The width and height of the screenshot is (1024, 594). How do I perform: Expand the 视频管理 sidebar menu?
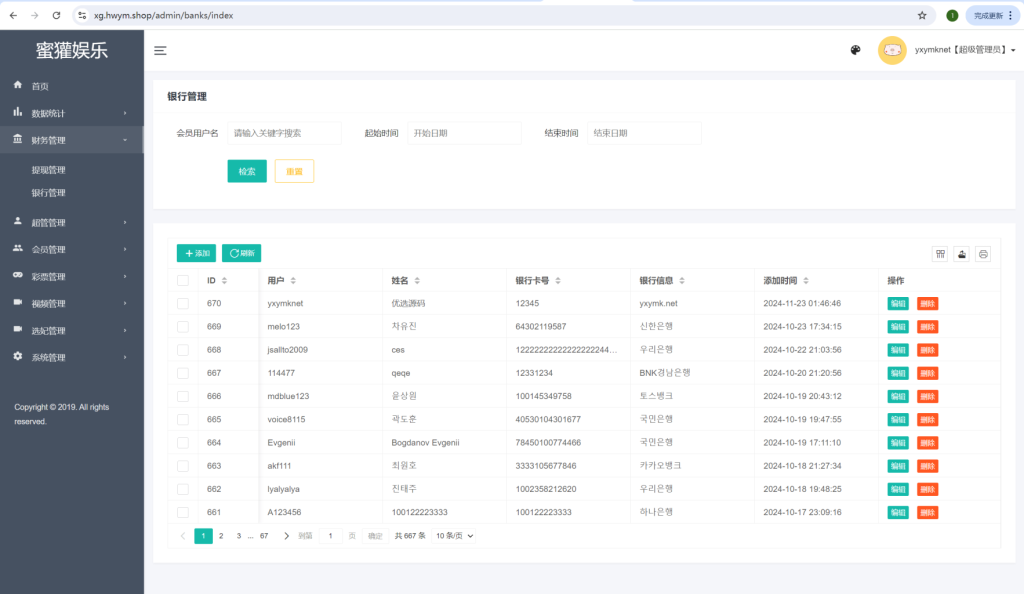click(x=72, y=304)
